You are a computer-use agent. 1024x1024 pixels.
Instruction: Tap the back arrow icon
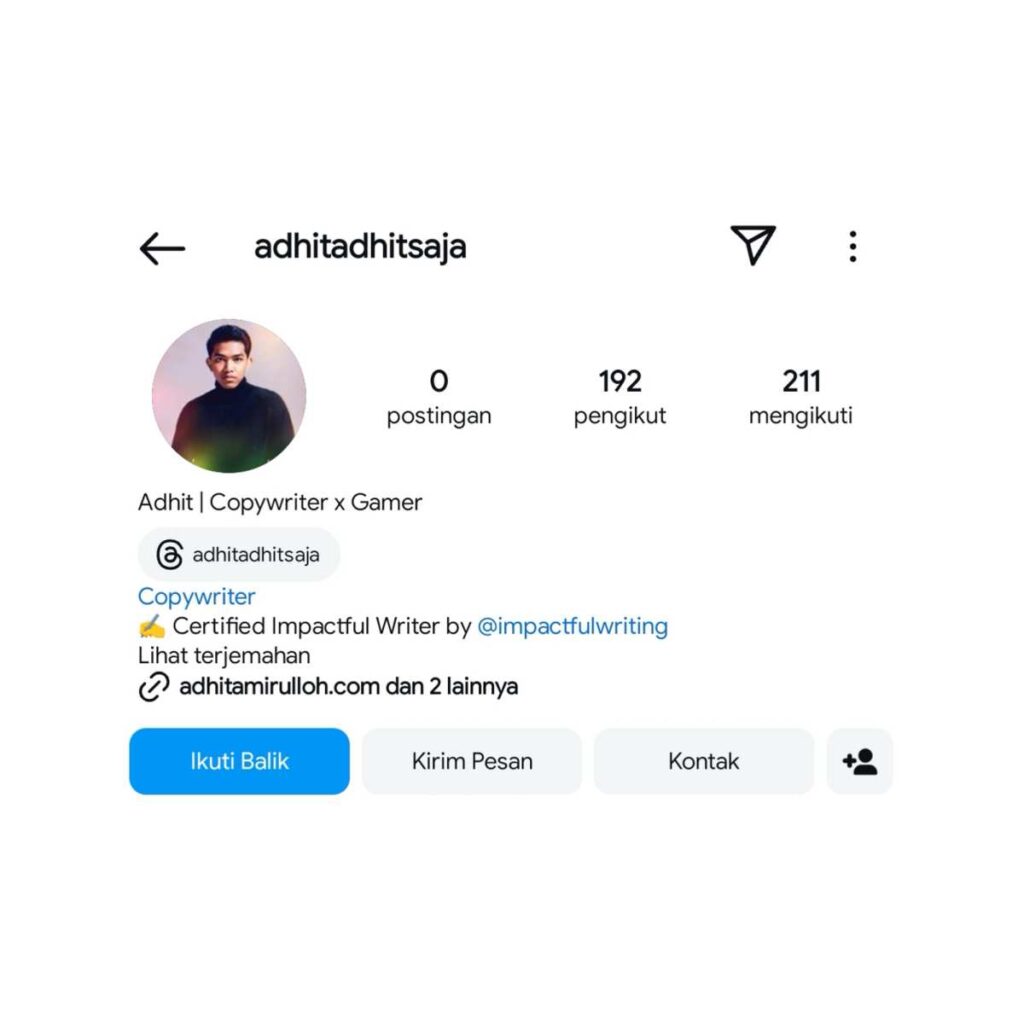point(162,248)
